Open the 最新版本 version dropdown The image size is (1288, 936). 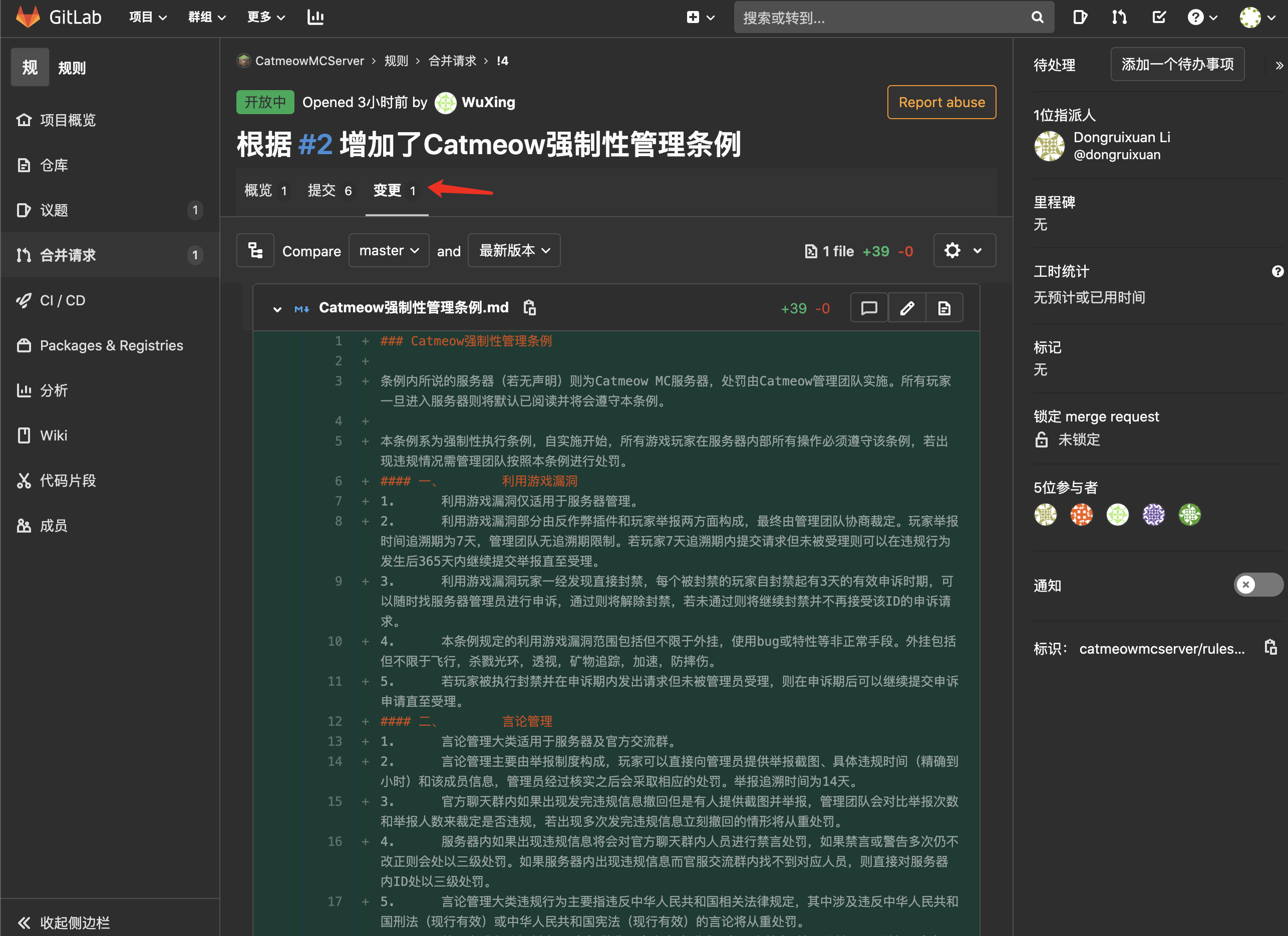(x=513, y=250)
